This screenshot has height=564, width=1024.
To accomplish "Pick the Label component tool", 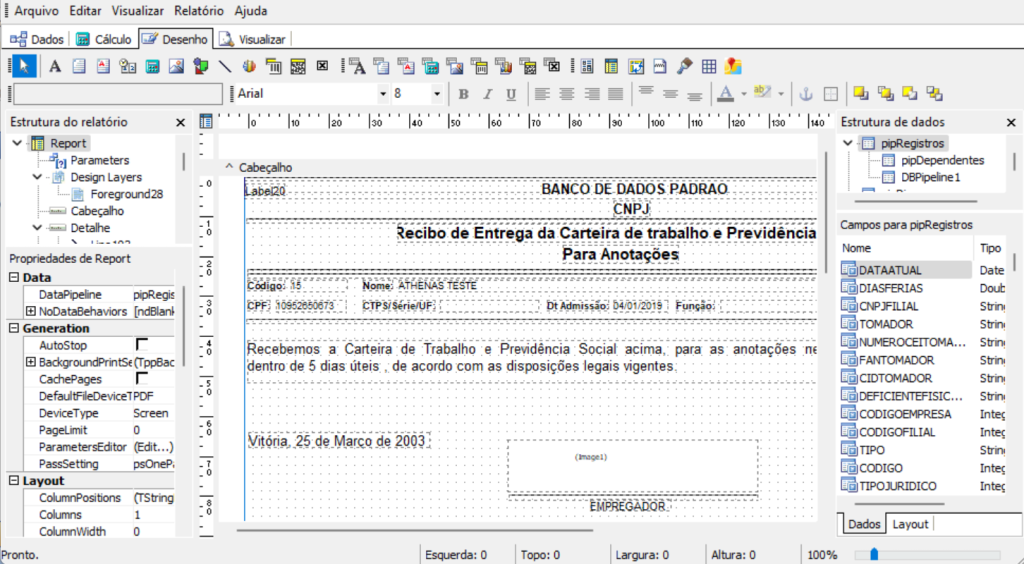I will [55, 66].
